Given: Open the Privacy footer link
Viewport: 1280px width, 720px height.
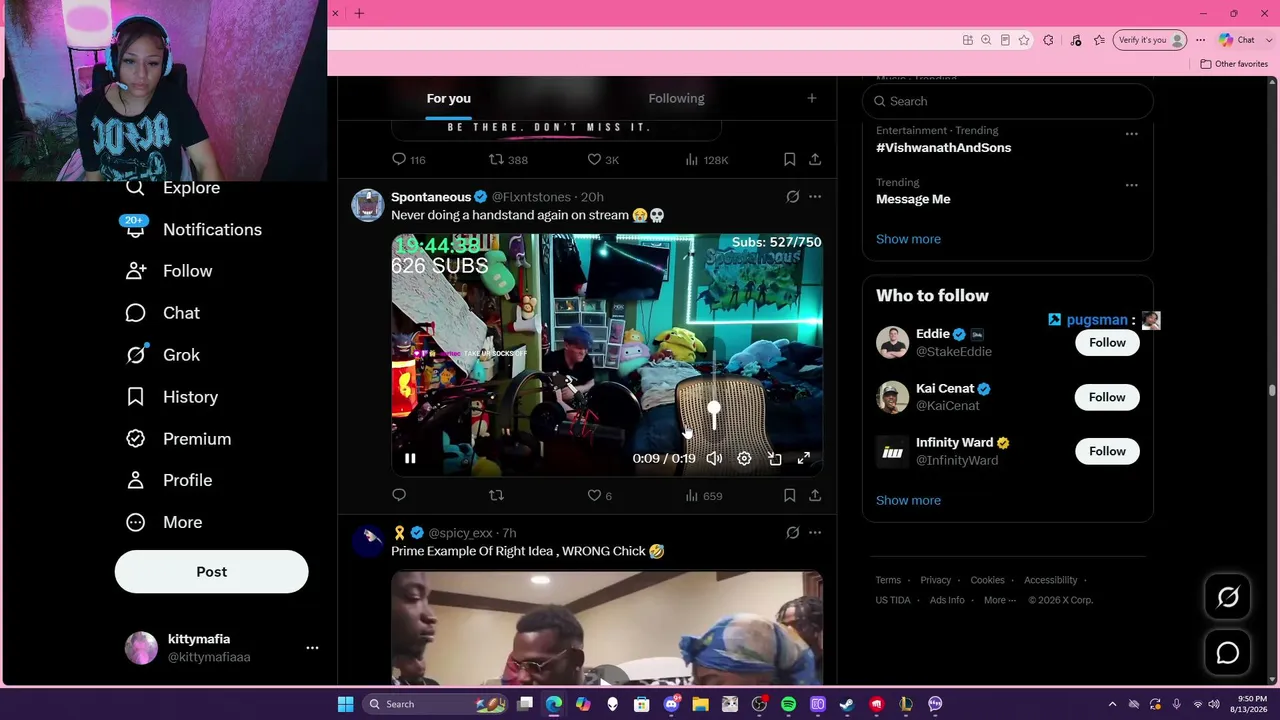Looking at the screenshot, I should click(x=936, y=580).
